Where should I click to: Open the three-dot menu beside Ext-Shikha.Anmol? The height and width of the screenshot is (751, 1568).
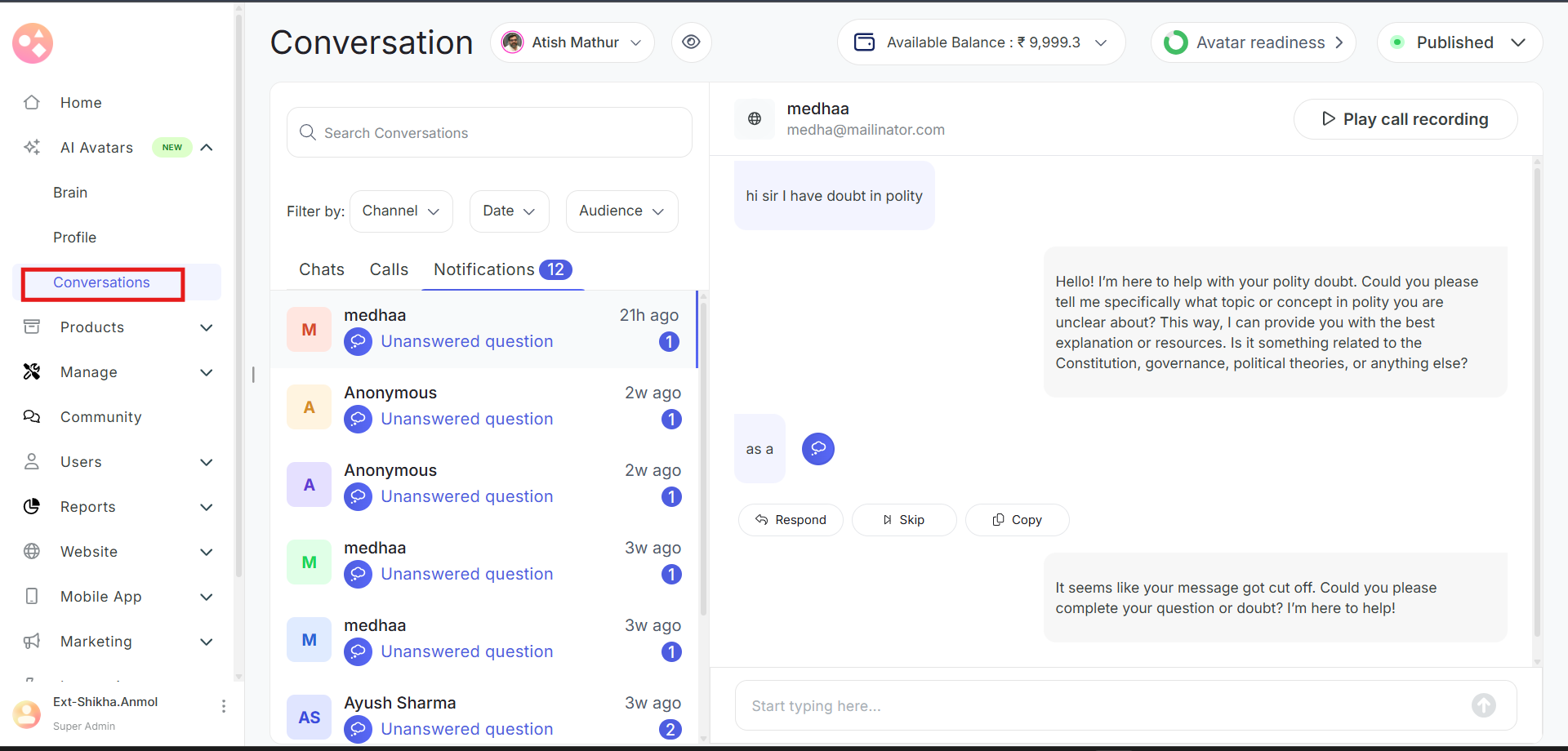pyautogui.click(x=223, y=706)
